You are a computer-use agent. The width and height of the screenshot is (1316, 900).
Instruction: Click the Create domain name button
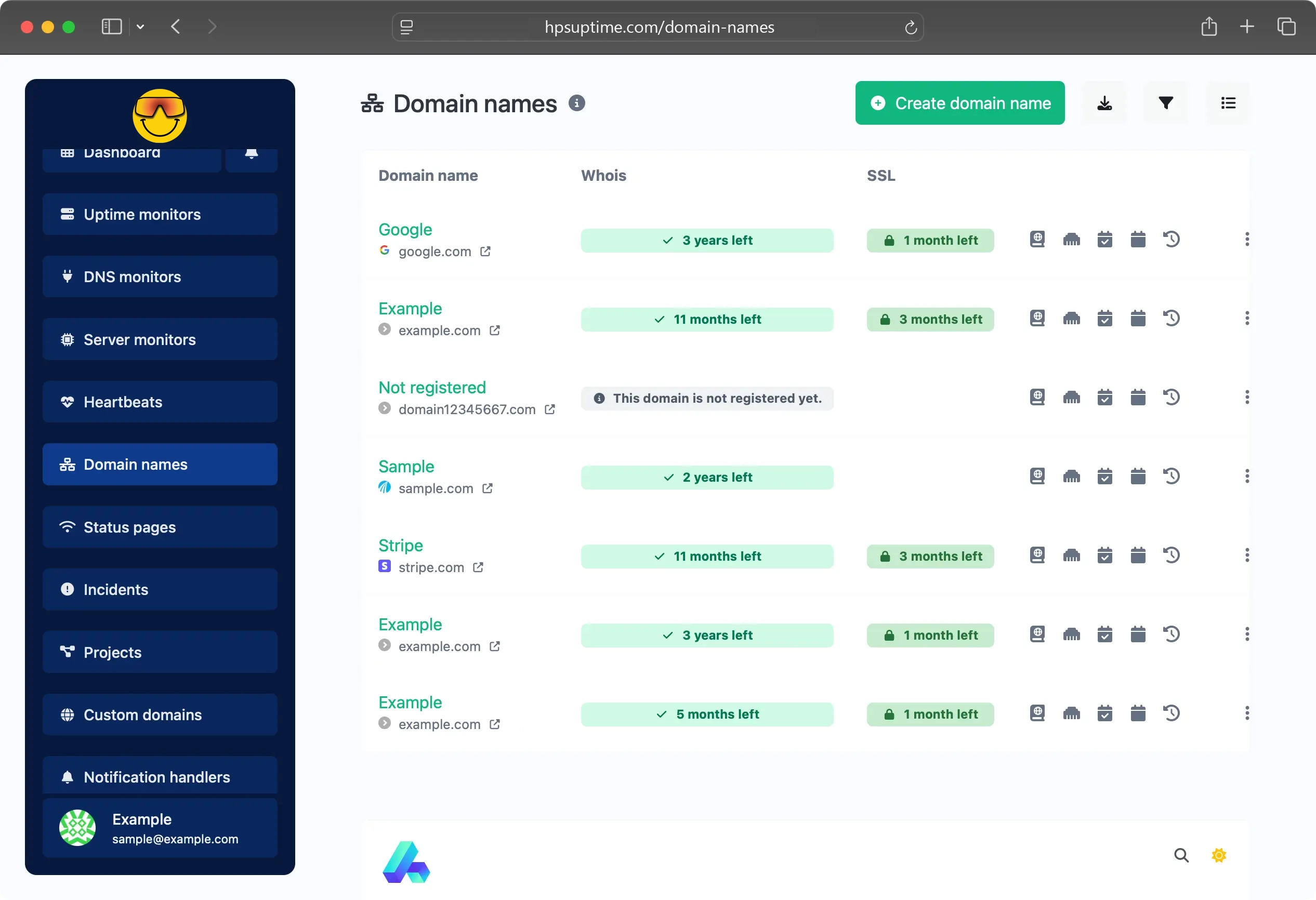click(x=959, y=103)
